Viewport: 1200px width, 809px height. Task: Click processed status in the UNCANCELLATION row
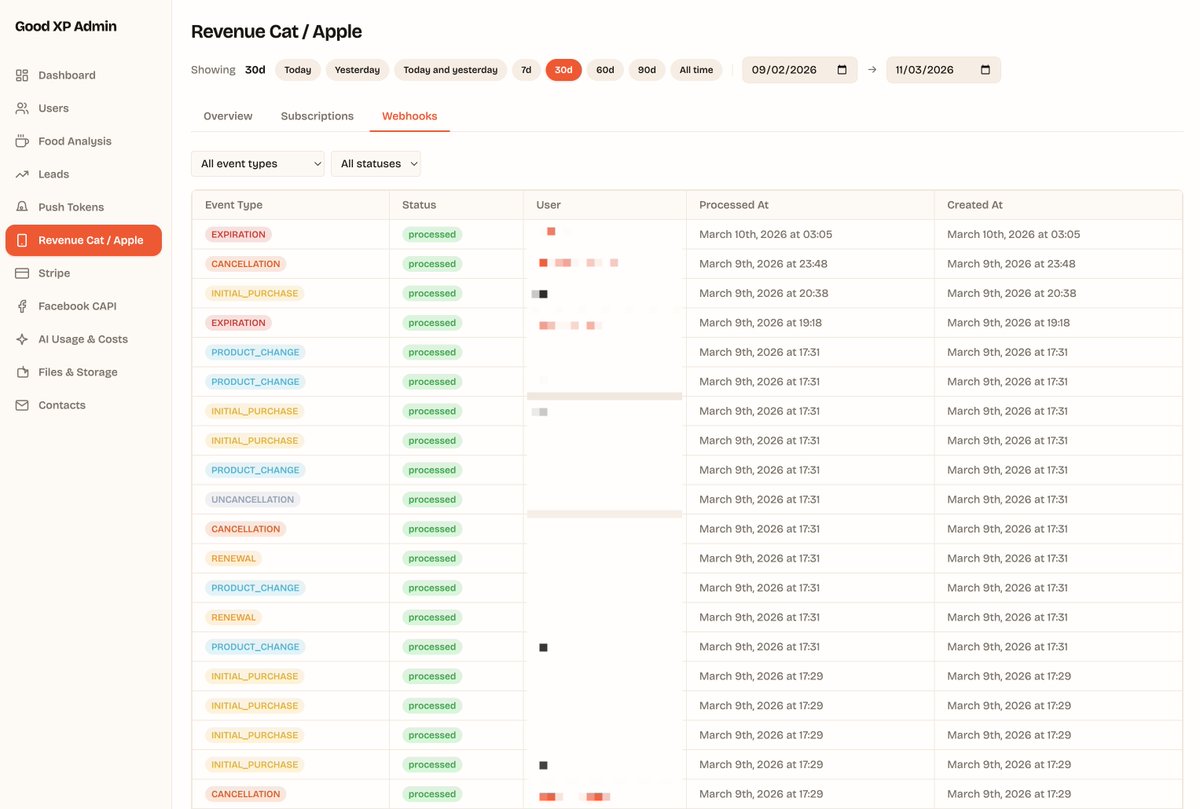(x=432, y=499)
